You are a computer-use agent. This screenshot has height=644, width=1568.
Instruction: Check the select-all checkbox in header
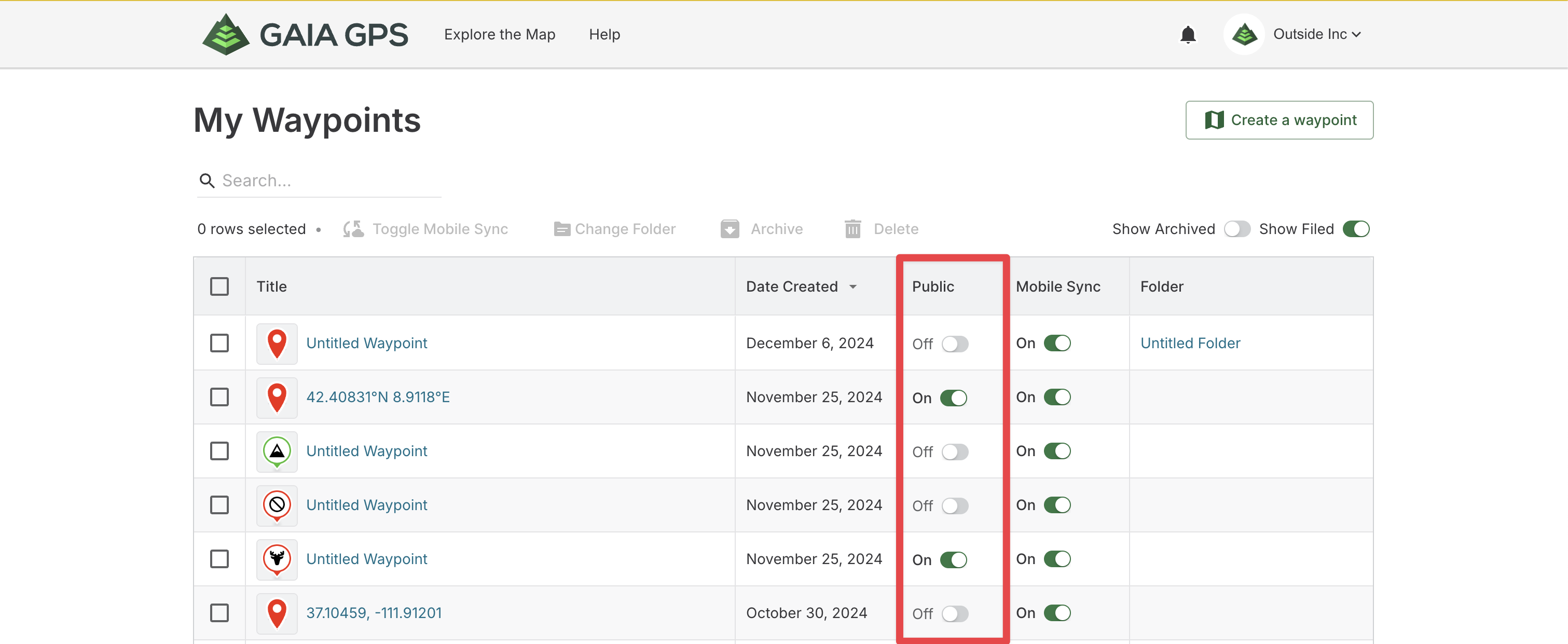click(x=219, y=286)
